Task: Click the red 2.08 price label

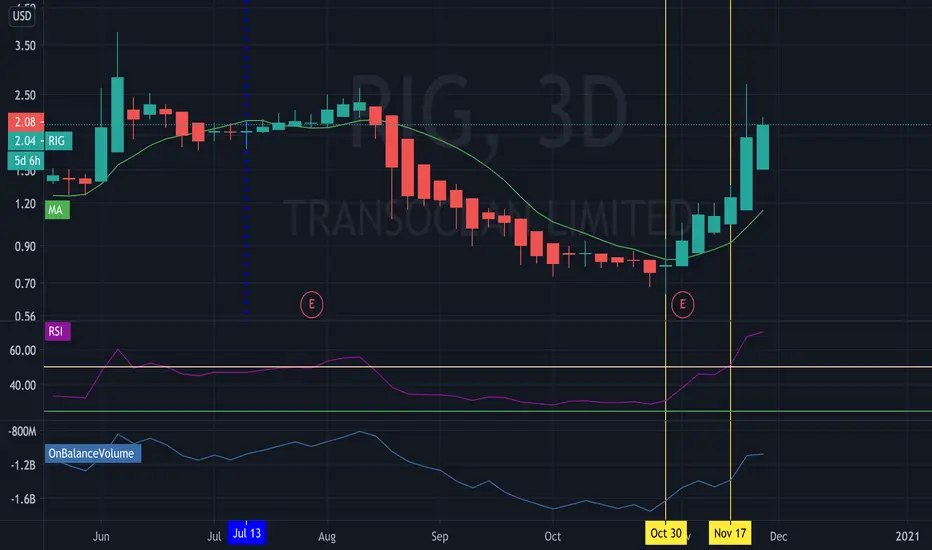Action: (26, 122)
